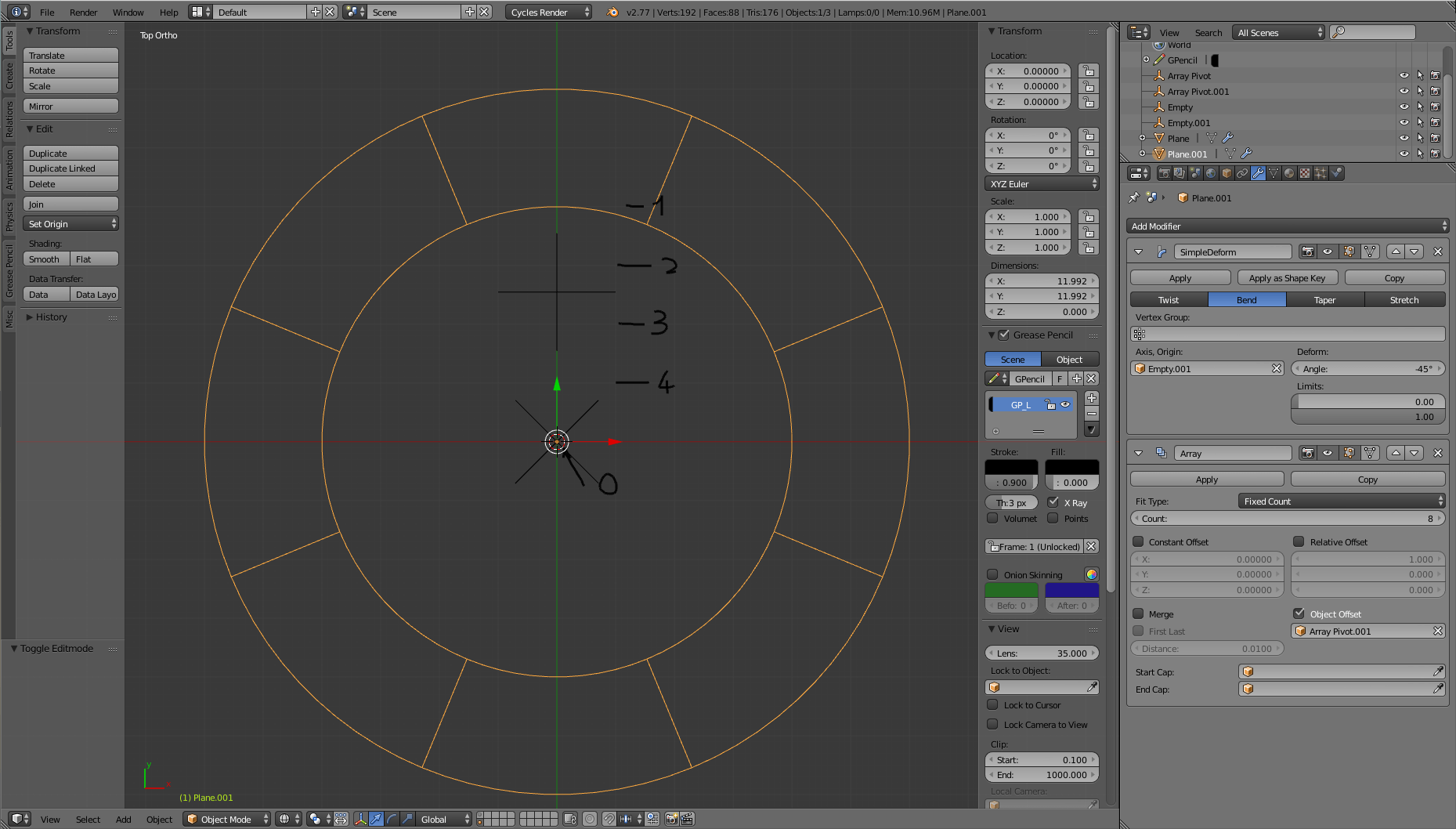Screen dimensions: 1456x829
Task: Open the Render menu in the top bar
Action: point(83,12)
